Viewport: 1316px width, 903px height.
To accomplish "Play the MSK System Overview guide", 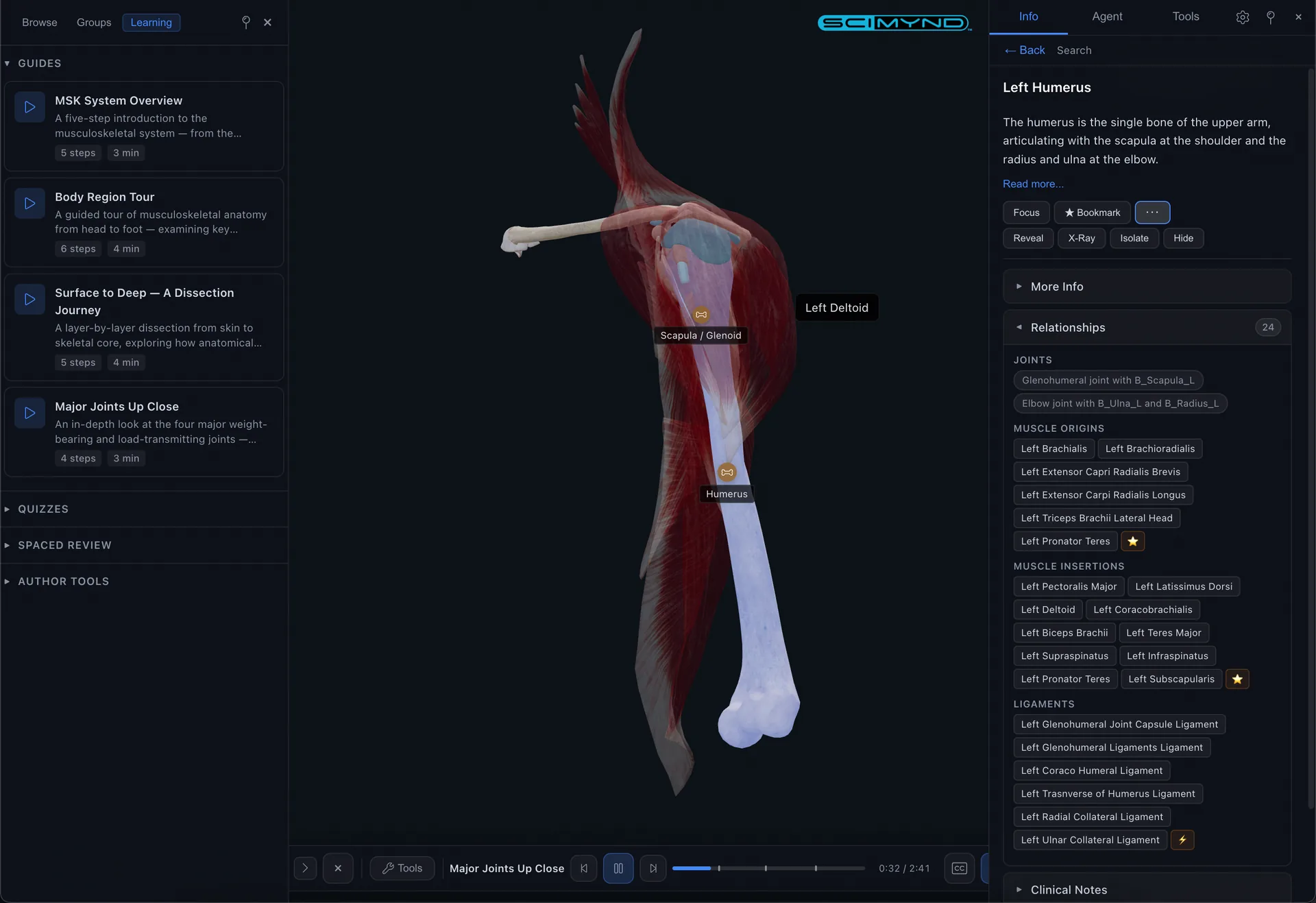I will (29, 107).
